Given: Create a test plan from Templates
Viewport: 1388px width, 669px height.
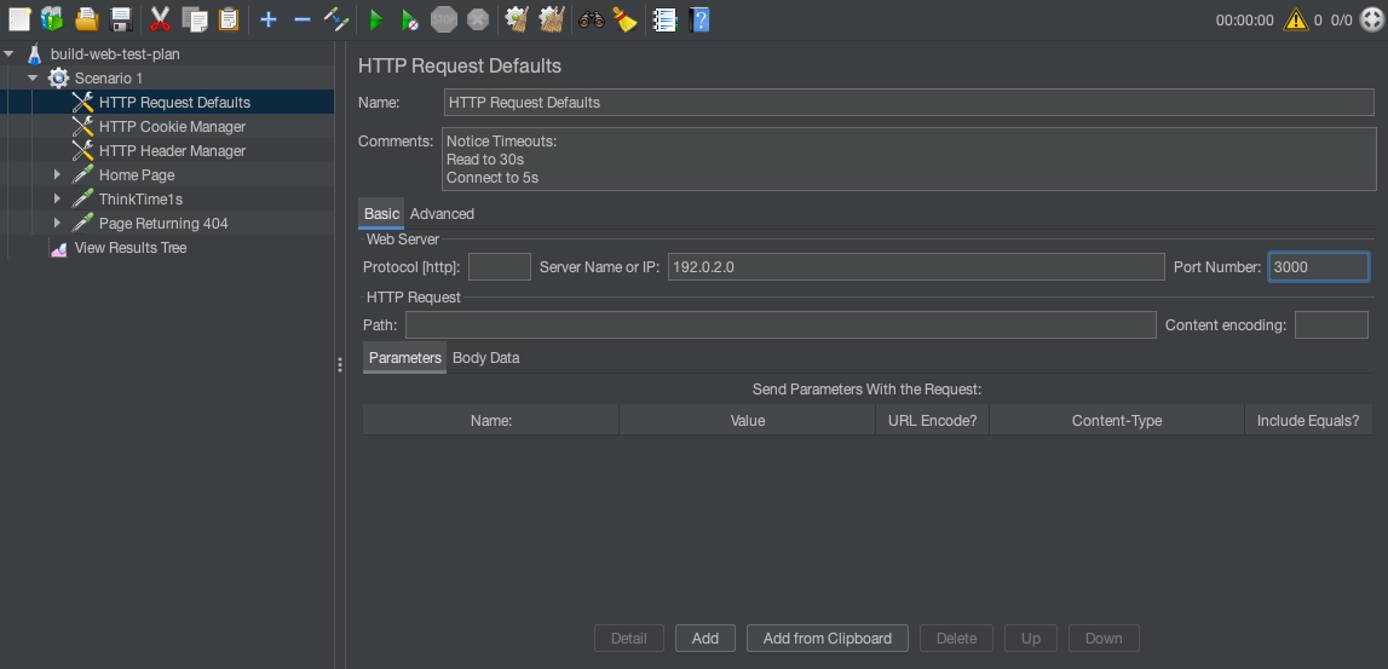Looking at the screenshot, I should pyautogui.click(x=50, y=19).
